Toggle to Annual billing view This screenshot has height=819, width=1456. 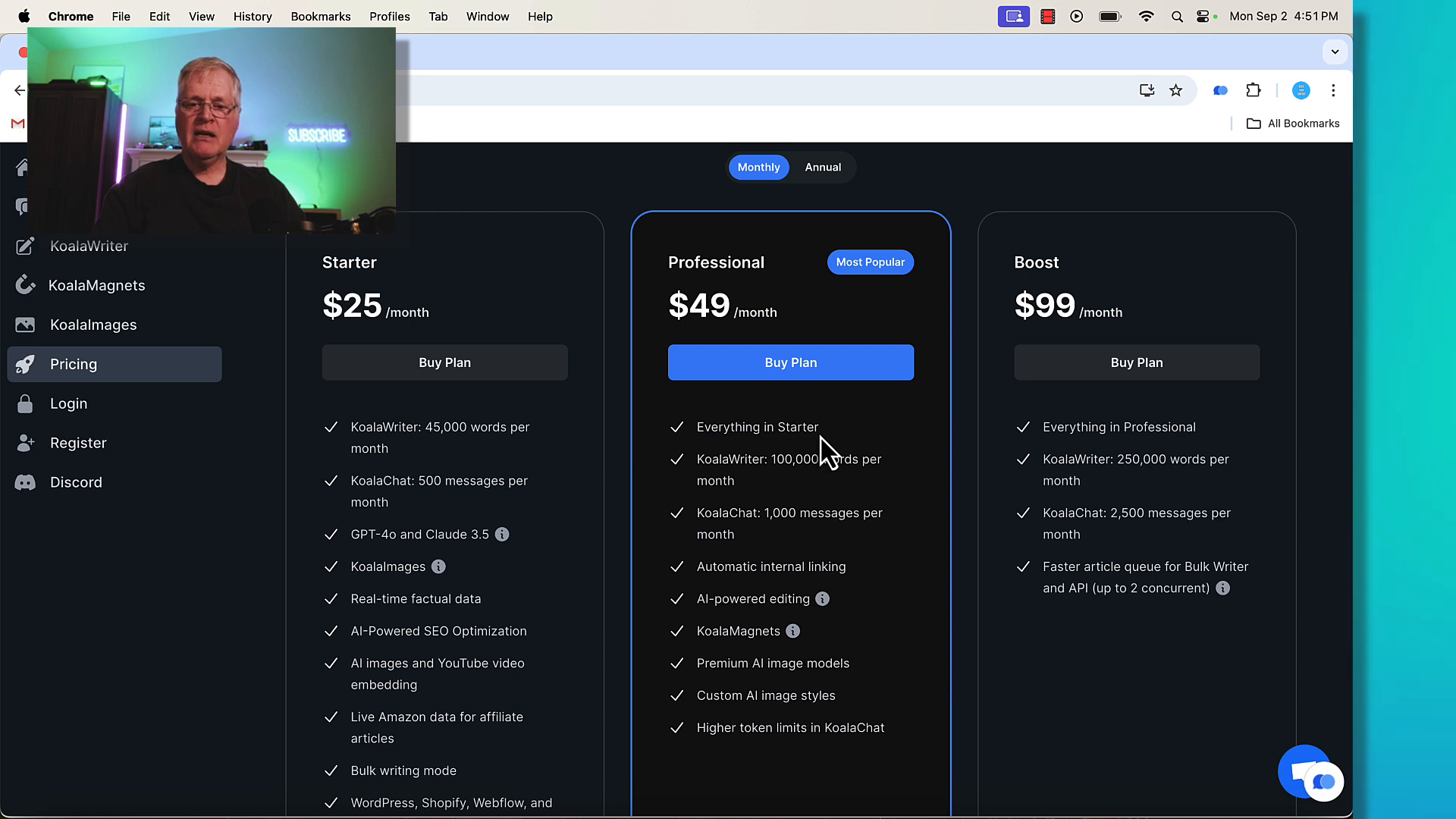[x=822, y=167]
